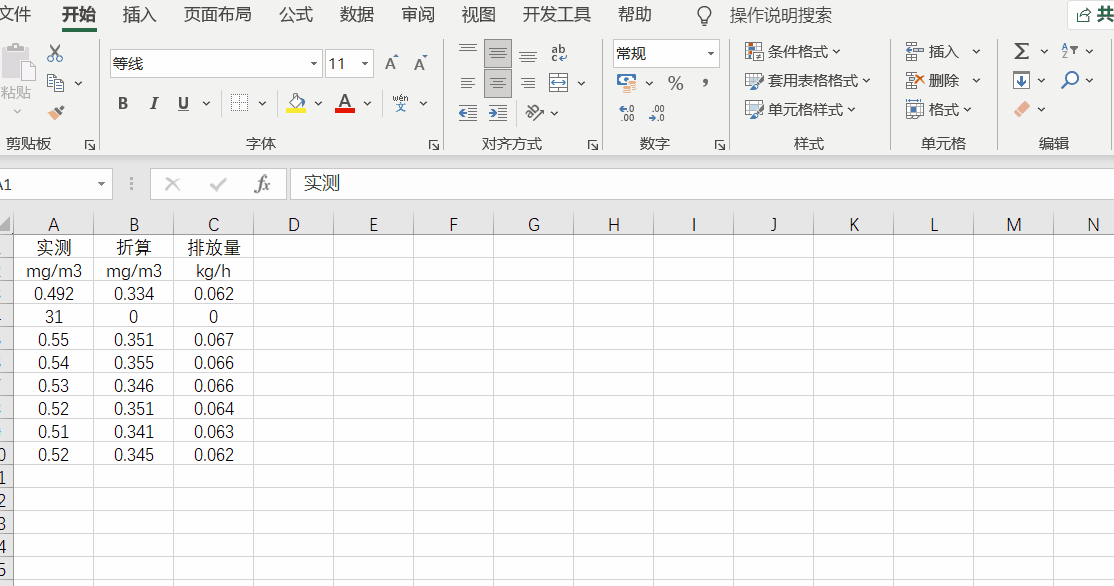Decrease font size with small A
This screenshot has height=586, width=1114.
tap(421, 63)
